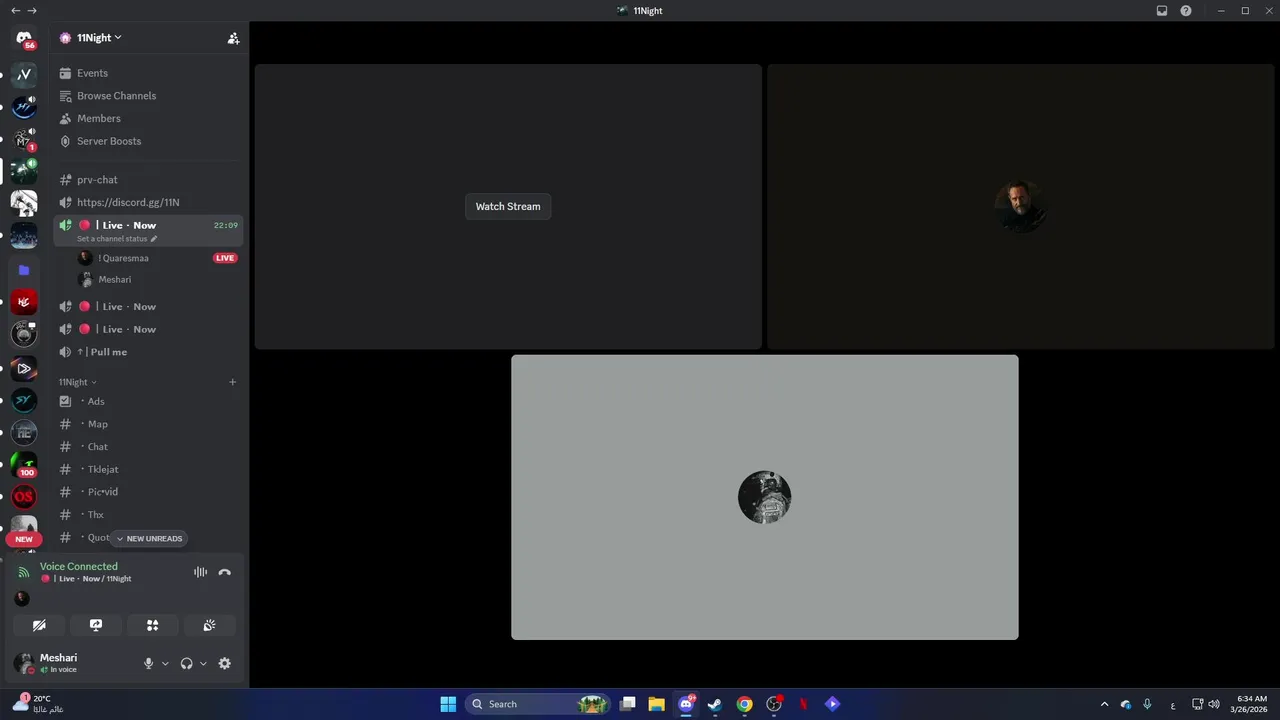
Task: Open the purple server folder icon
Action: (24, 270)
